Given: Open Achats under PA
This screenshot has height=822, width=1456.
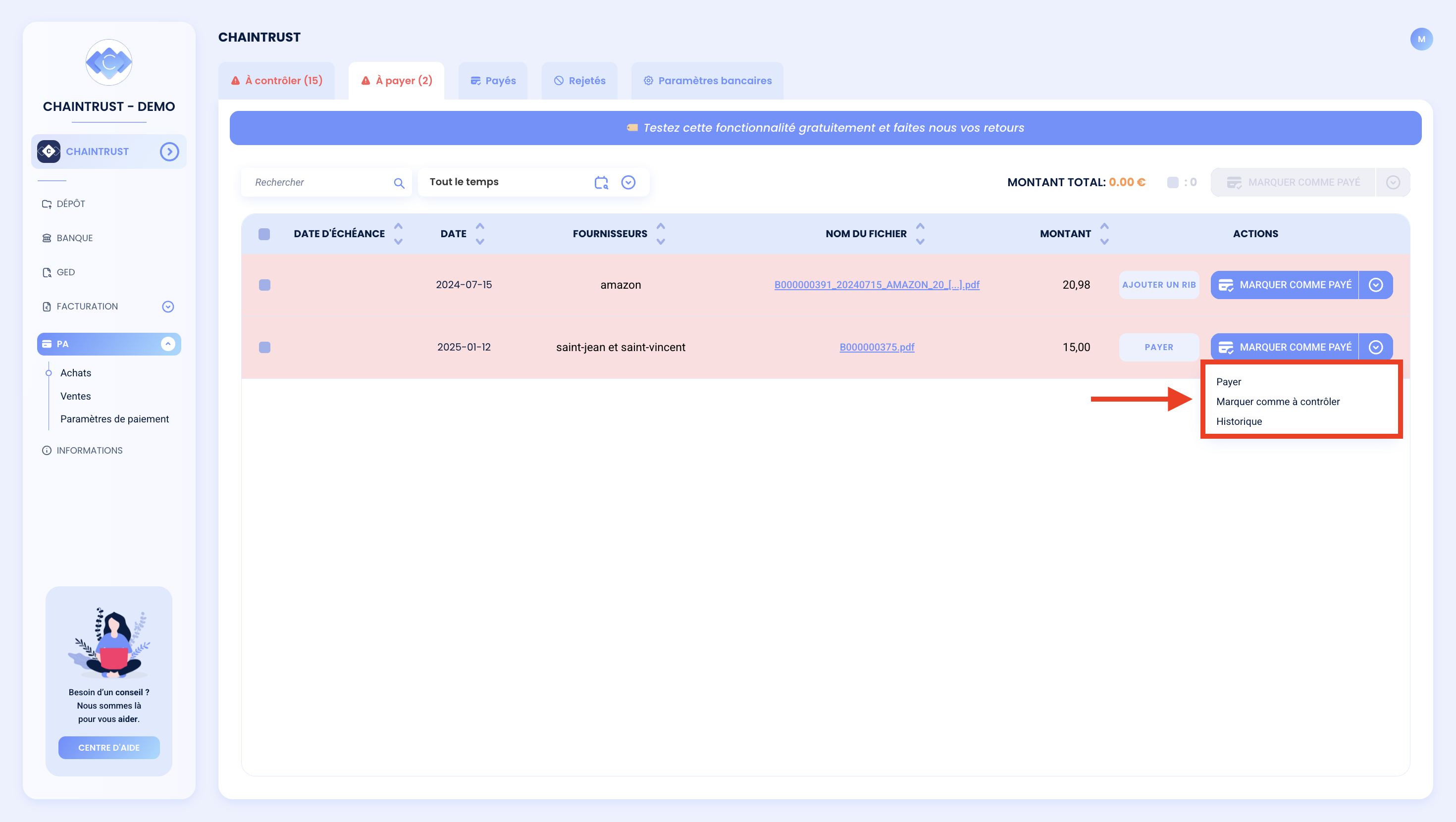Looking at the screenshot, I should 76,373.
